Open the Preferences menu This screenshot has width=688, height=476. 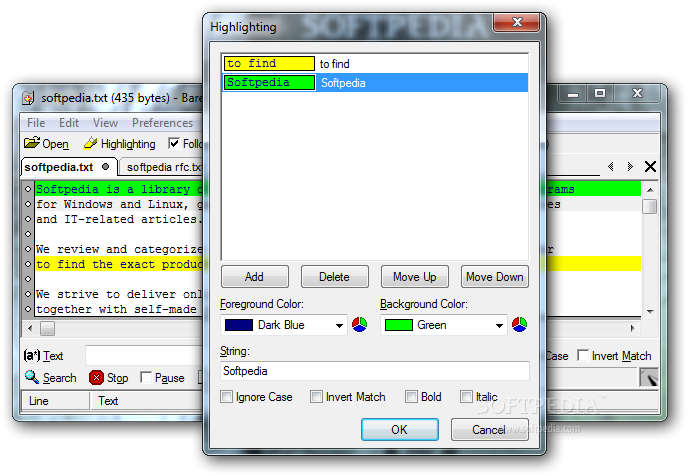tap(162, 123)
